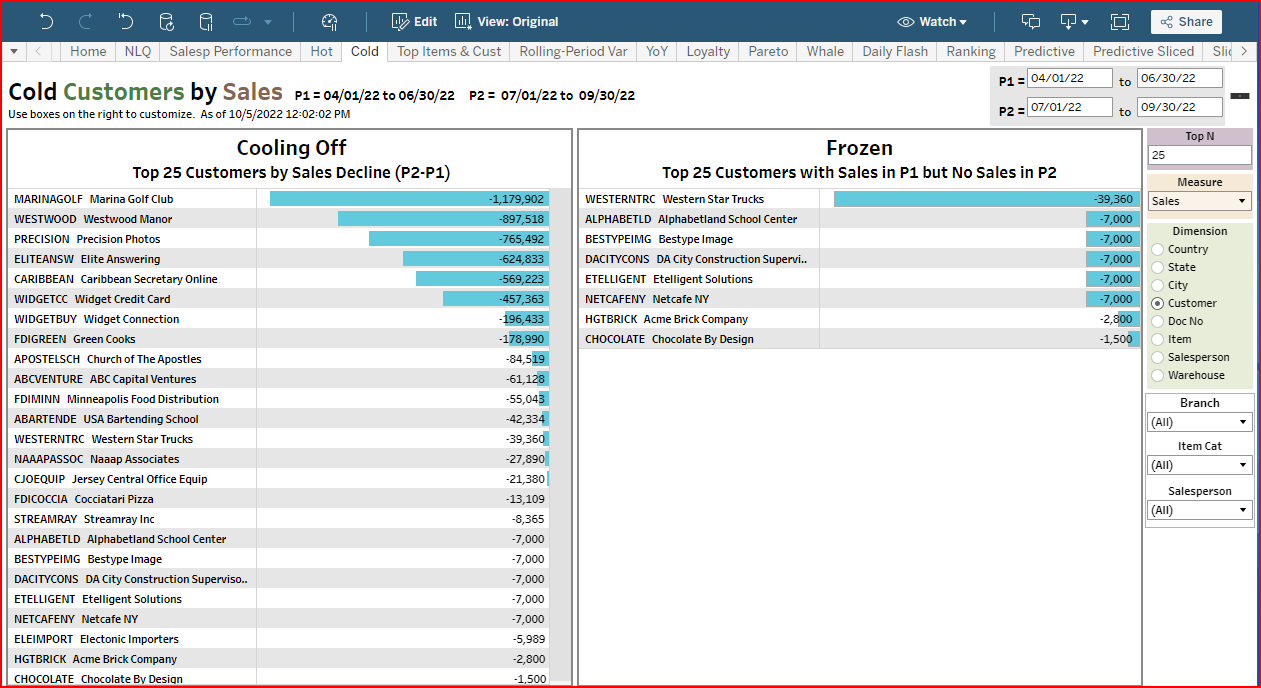Choose the Salesperson dimension option
The width and height of the screenshot is (1261, 688).
point(1158,357)
